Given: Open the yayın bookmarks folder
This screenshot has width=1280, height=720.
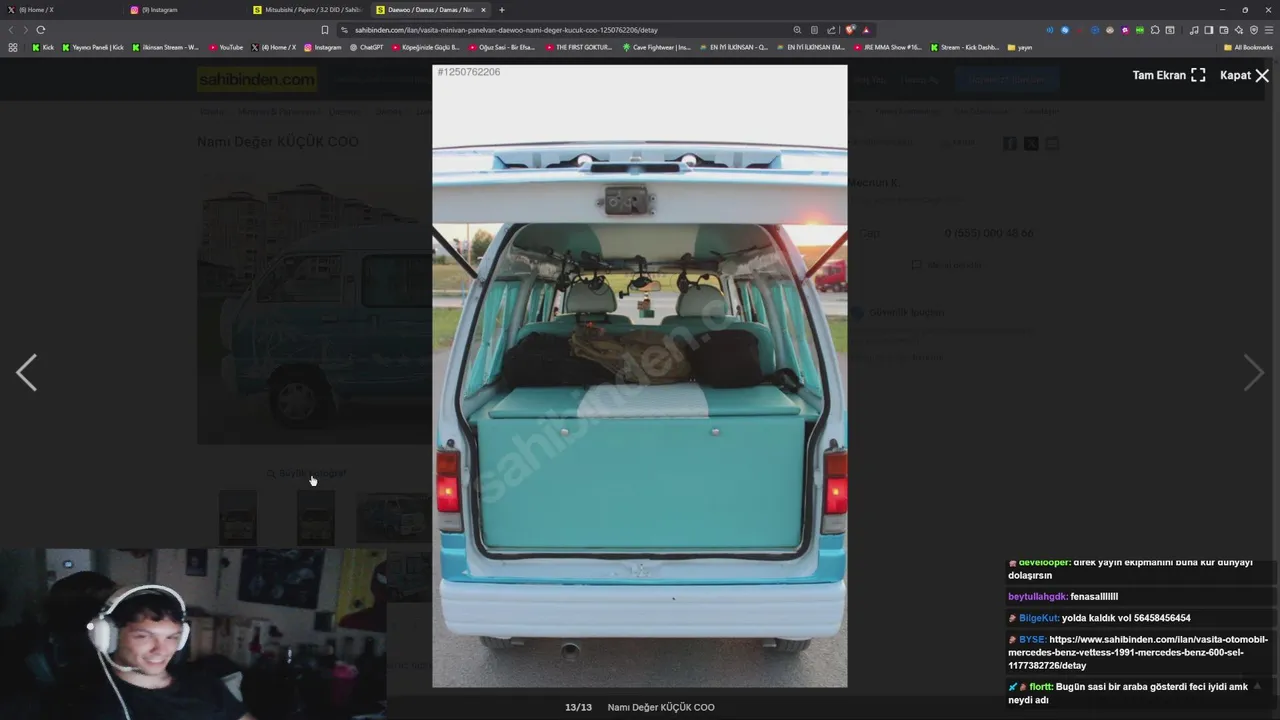Looking at the screenshot, I should 1020,47.
